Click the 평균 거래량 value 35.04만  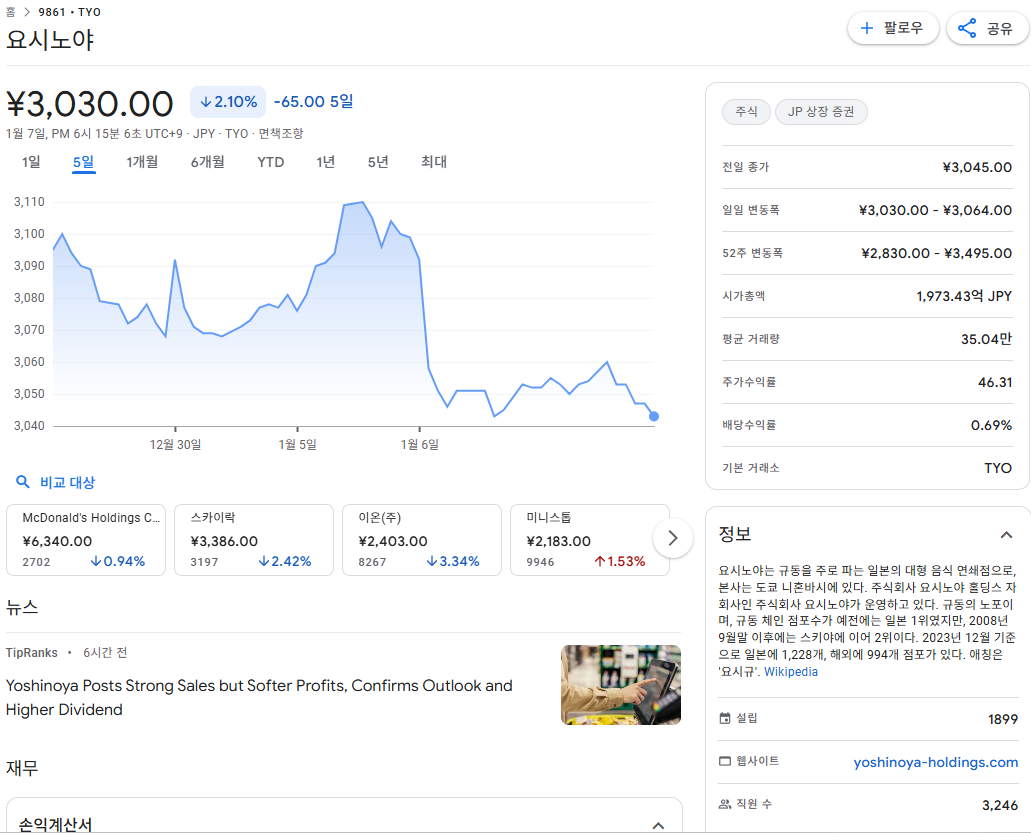[986, 339]
